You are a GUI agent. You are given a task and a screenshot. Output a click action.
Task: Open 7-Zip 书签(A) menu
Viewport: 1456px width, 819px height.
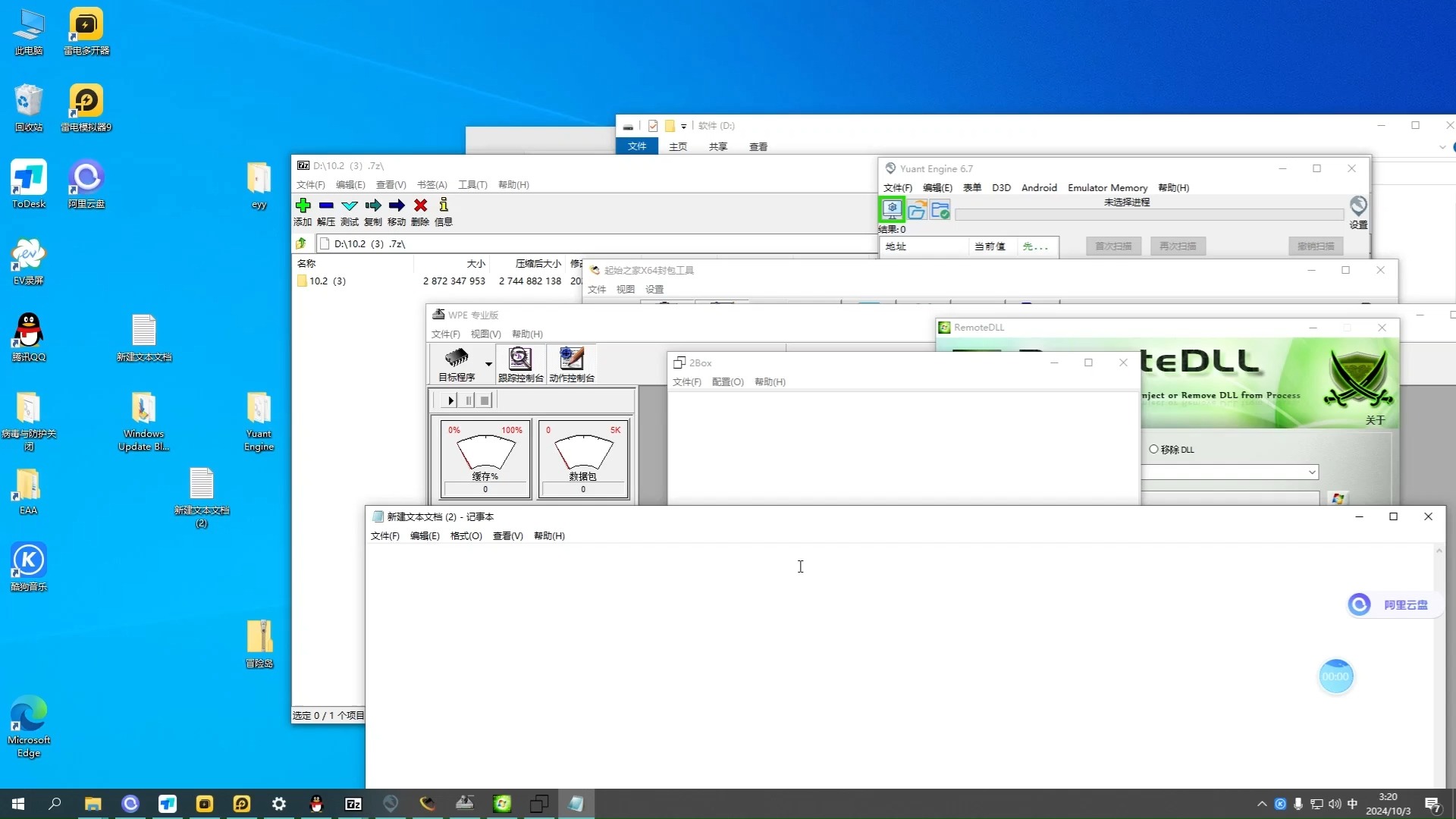pos(431,184)
